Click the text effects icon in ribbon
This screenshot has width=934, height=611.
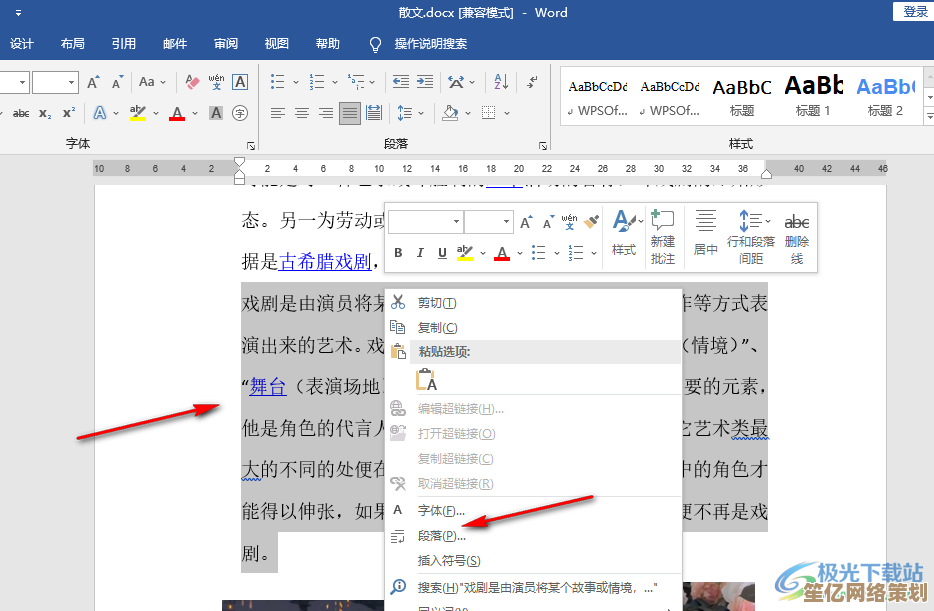100,113
